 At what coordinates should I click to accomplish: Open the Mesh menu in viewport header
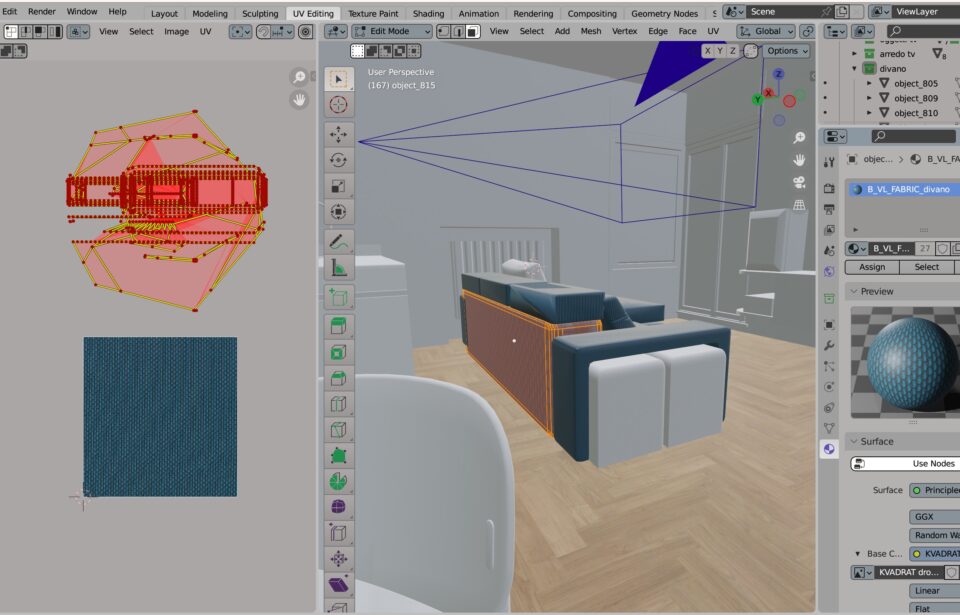click(x=591, y=31)
